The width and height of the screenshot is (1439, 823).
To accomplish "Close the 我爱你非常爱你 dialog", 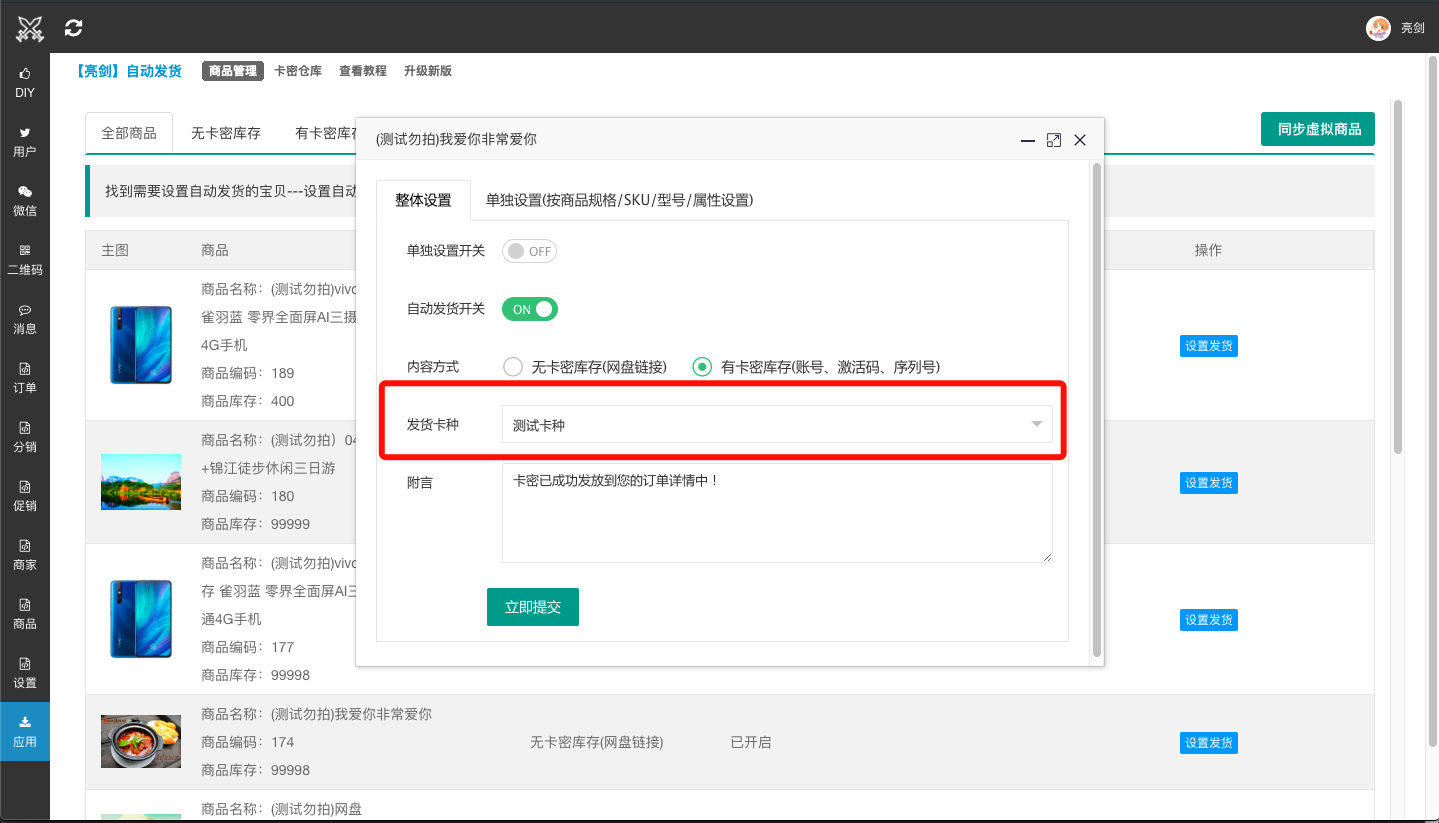I will [1080, 140].
